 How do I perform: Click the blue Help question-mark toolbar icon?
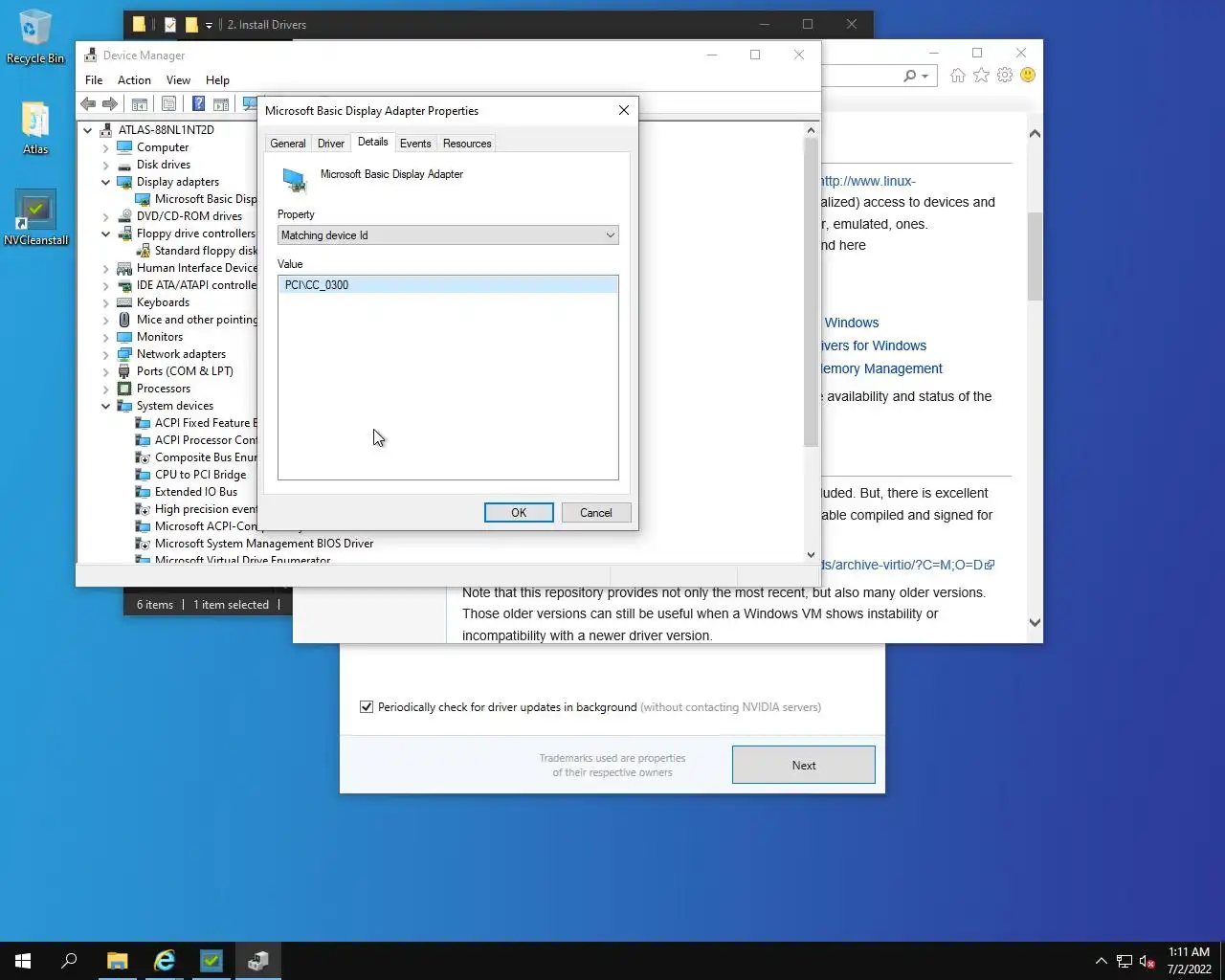click(x=198, y=104)
